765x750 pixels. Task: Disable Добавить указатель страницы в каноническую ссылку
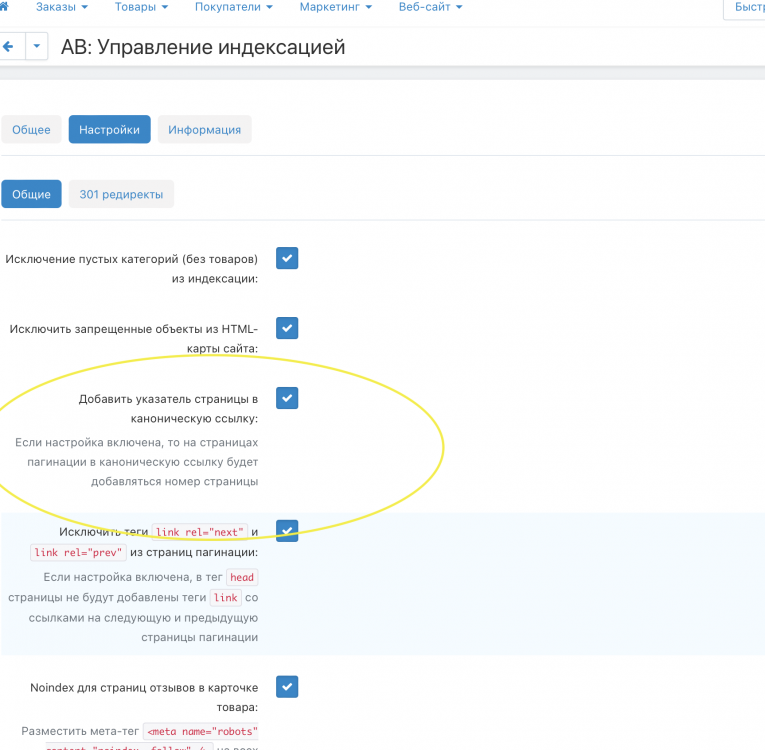click(287, 398)
